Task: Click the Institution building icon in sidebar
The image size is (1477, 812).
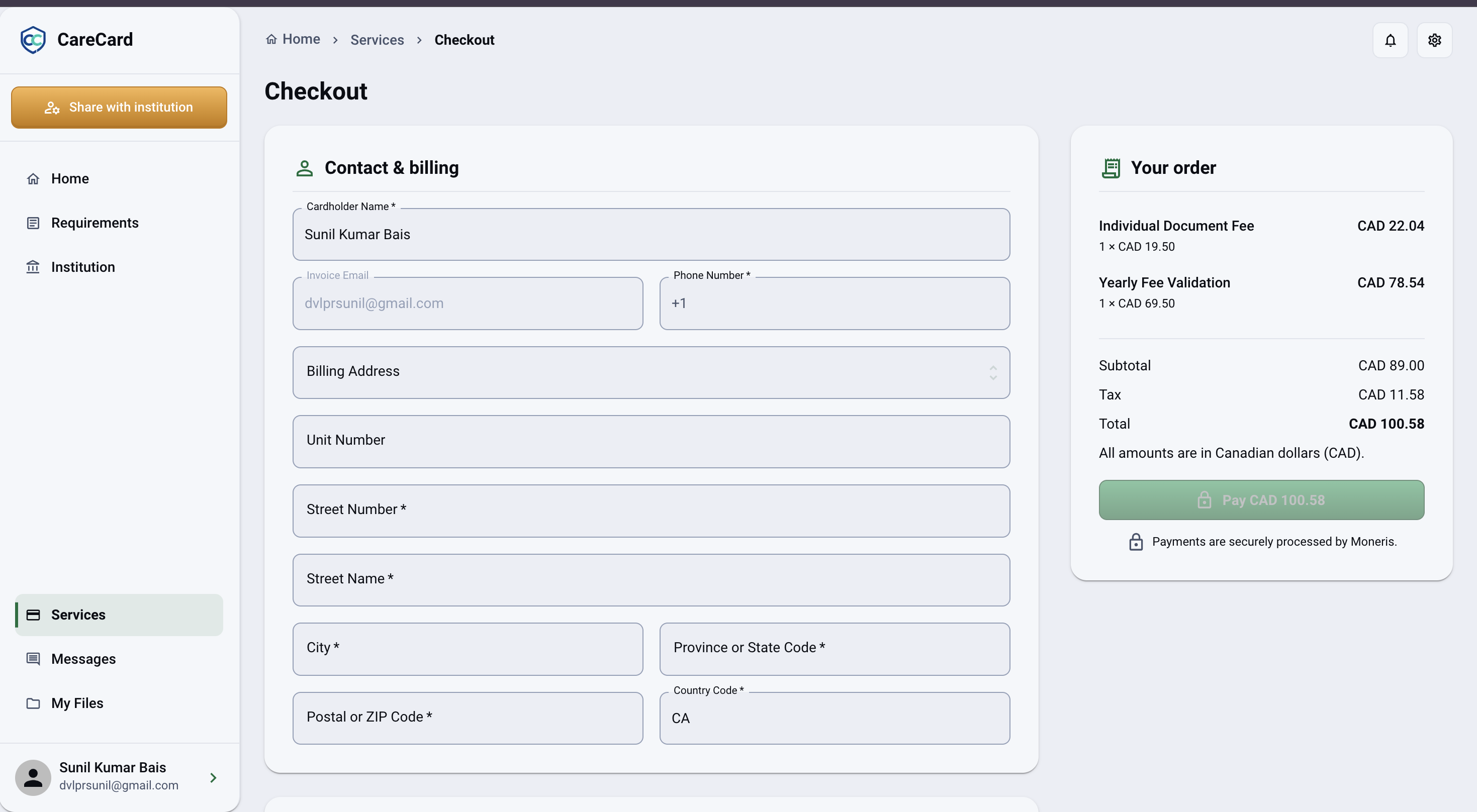Action: click(x=33, y=267)
